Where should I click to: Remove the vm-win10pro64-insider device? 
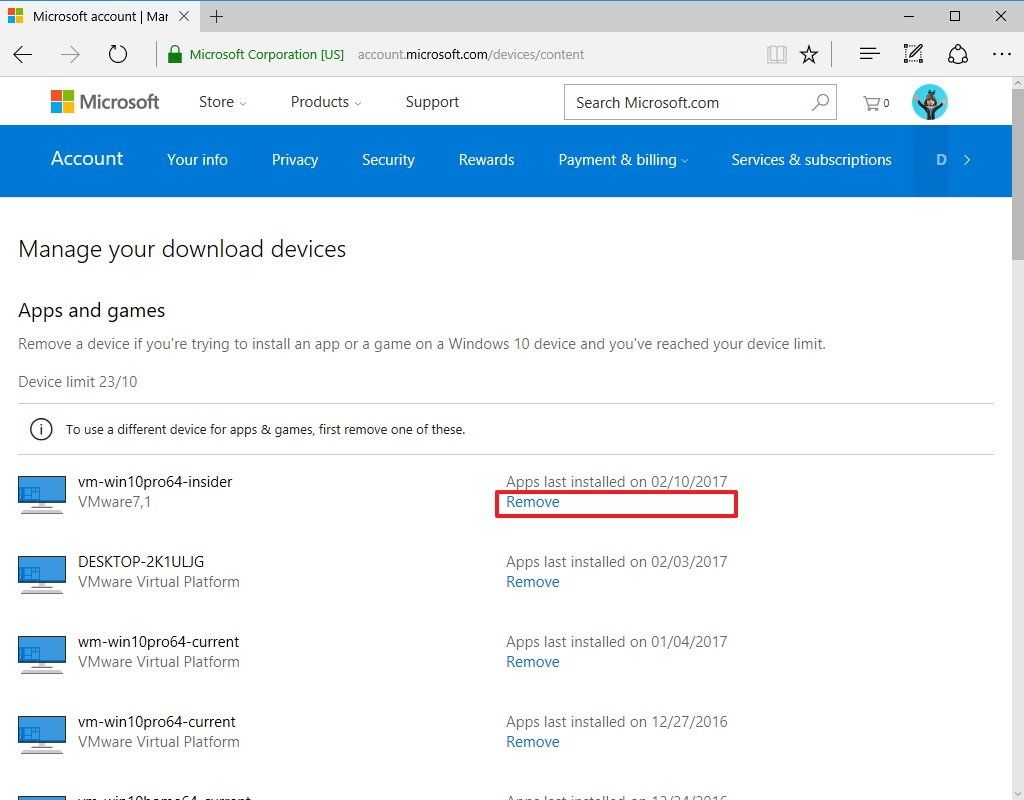[x=532, y=502]
